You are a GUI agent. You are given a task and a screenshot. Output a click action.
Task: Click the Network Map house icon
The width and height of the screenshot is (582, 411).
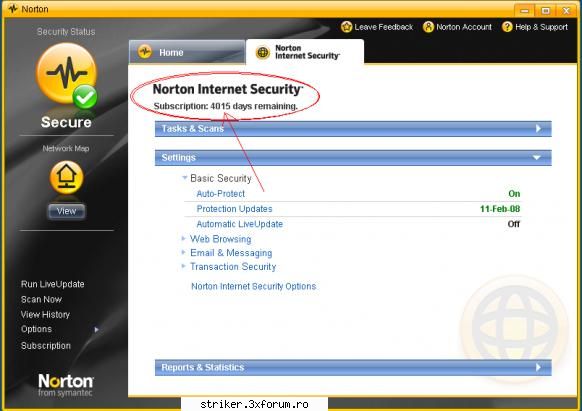click(x=66, y=177)
